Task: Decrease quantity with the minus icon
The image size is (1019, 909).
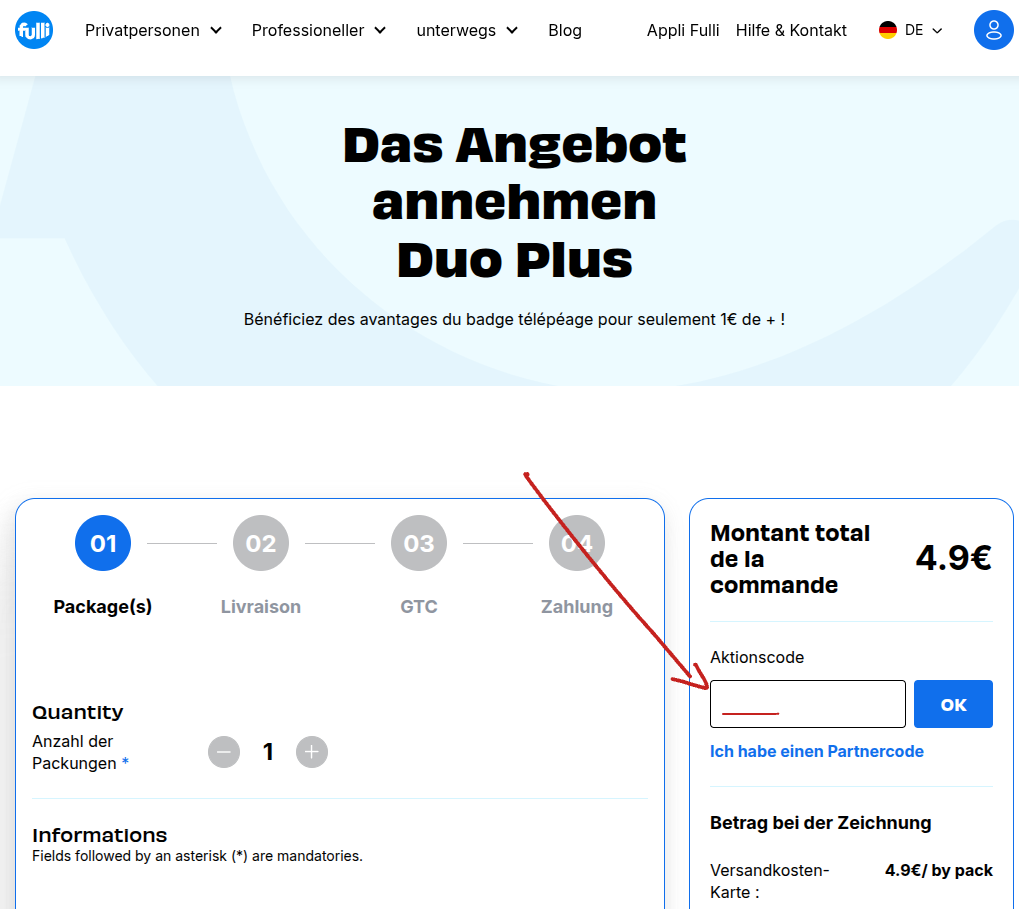Action: pos(223,751)
